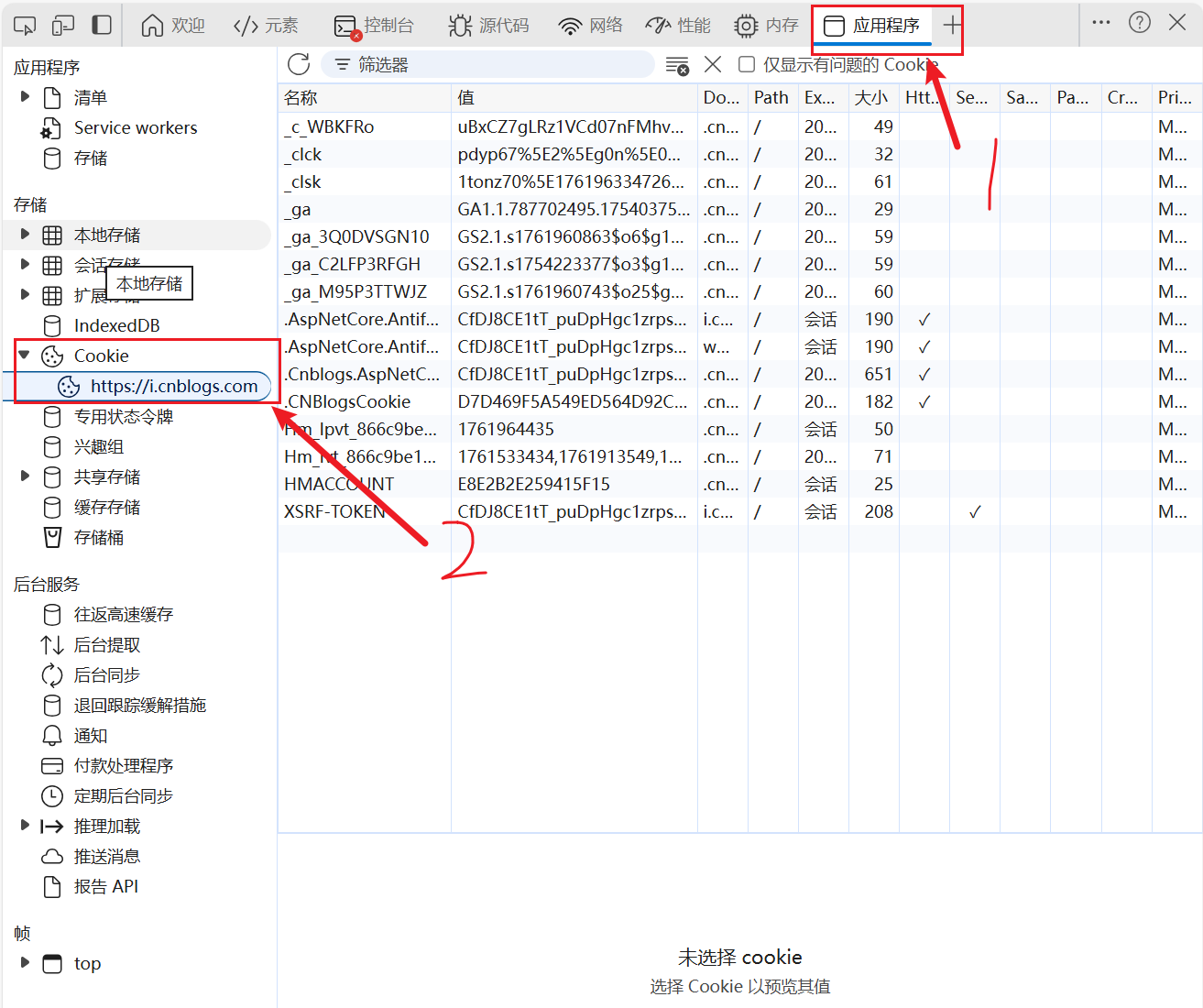The height and width of the screenshot is (1008, 1203).
Task: Select the _ga_3Q0DVSGN10 cookie row
Action: click(740, 236)
